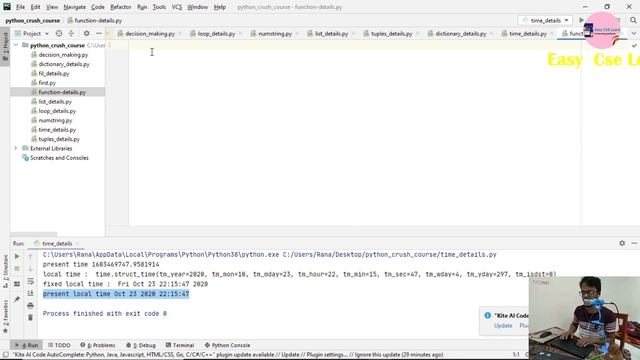Collapse the python_crush_course root folder
Viewport: 640px width, 360px height.
click(x=16, y=45)
